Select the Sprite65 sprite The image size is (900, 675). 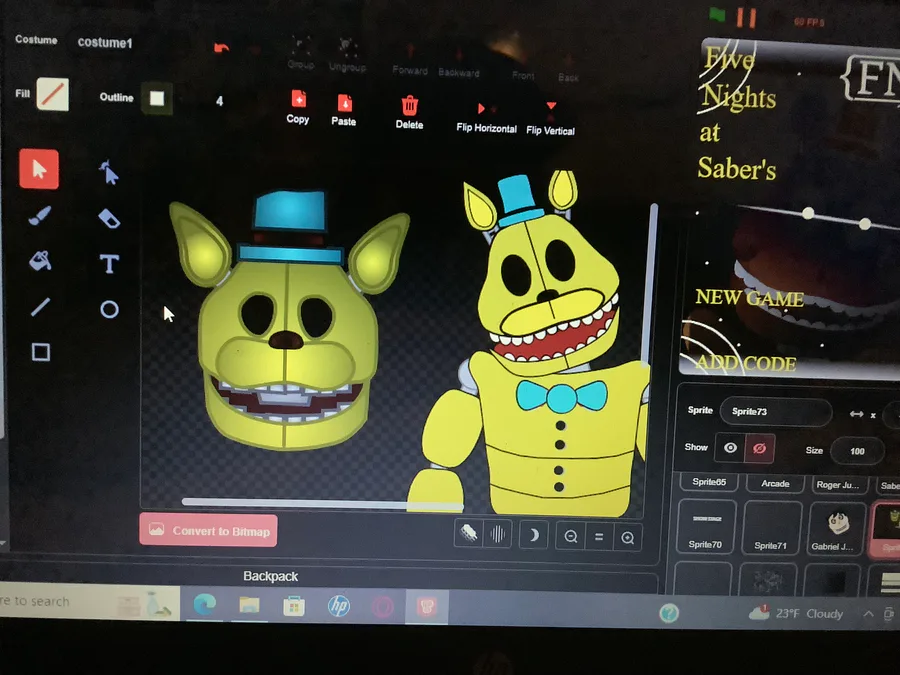coord(709,482)
